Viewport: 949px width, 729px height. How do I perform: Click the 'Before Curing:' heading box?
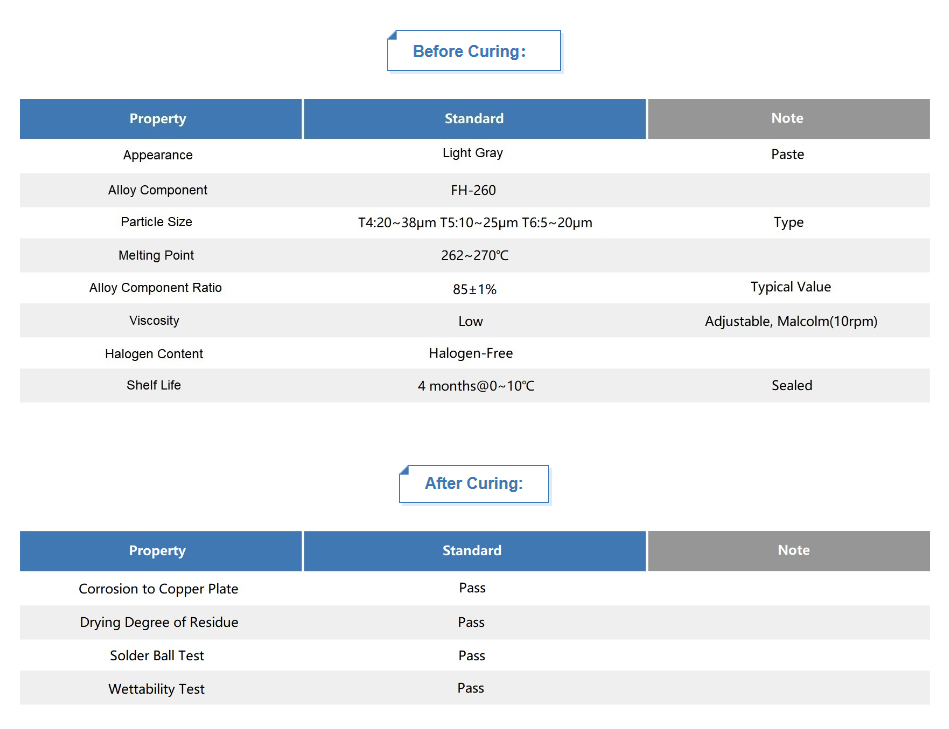474,51
